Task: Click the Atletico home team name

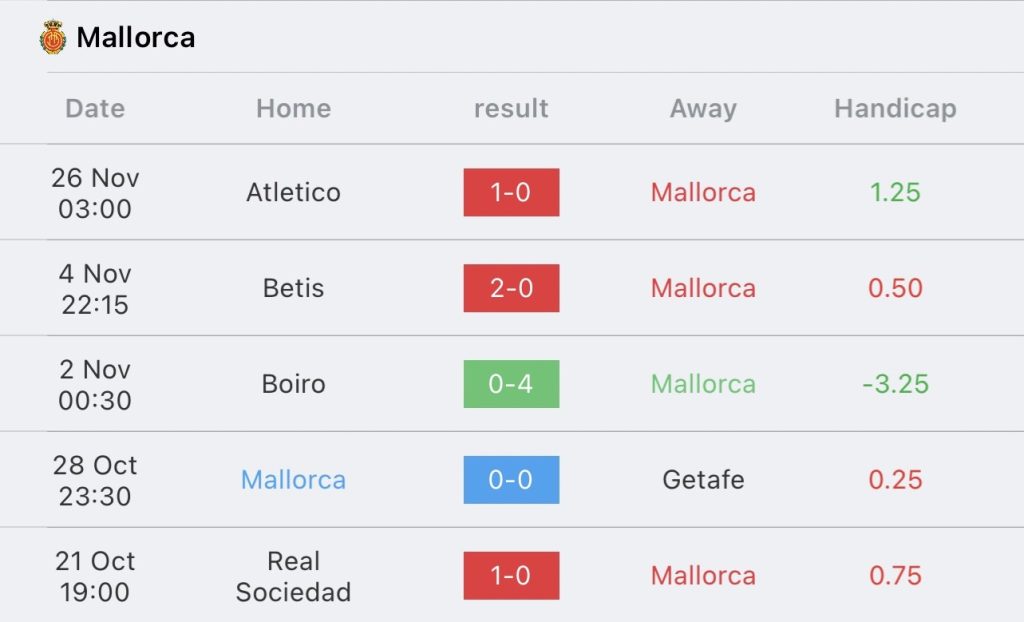Action: point(293,192)
